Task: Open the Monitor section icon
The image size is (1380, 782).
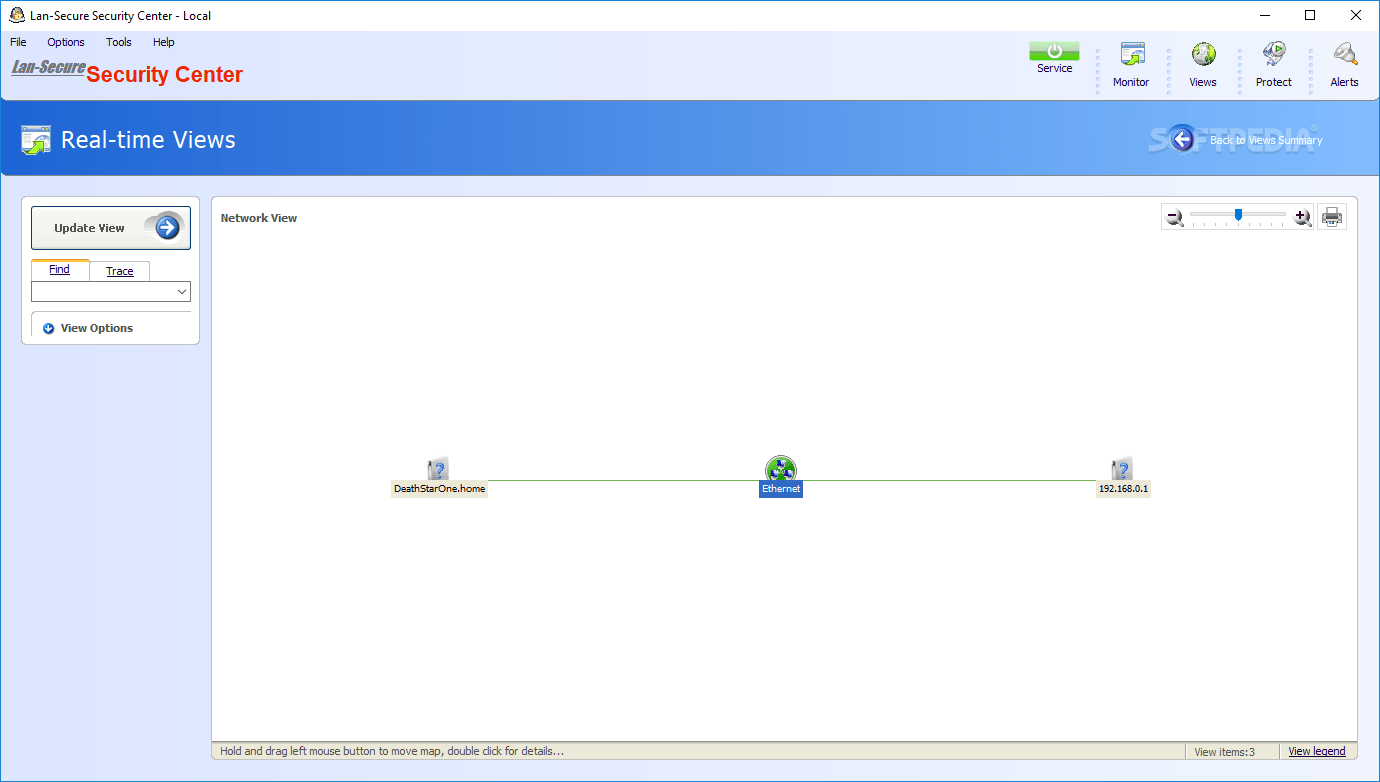Action: pyautogui.click(x=1132, y=54)
